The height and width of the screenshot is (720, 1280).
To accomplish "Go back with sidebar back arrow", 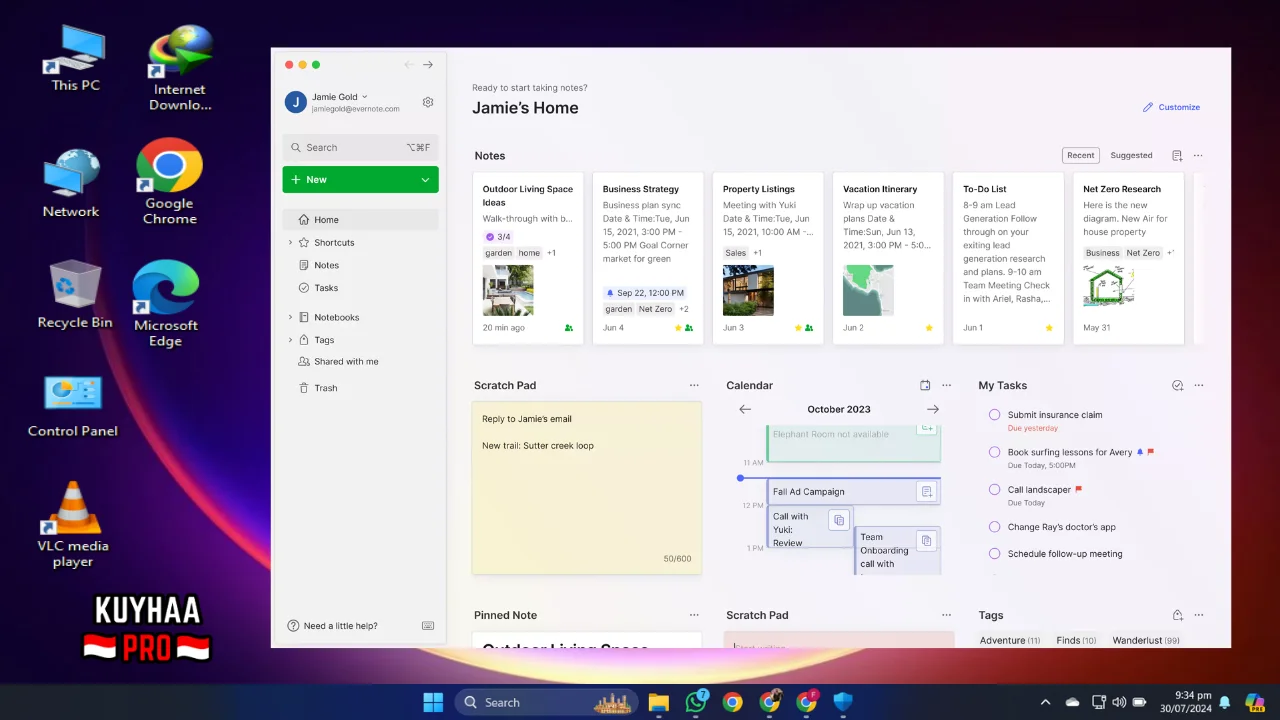I will coord(409,65).
